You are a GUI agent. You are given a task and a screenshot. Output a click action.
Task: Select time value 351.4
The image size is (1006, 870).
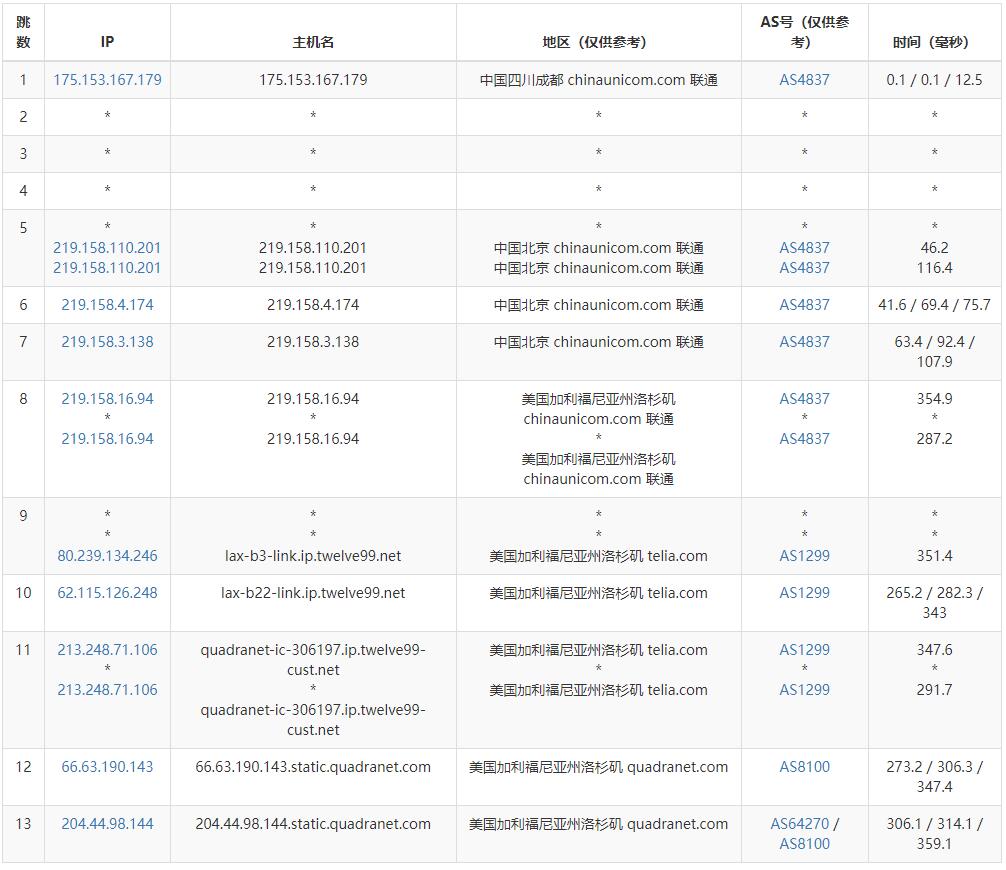tap(934, 556)
